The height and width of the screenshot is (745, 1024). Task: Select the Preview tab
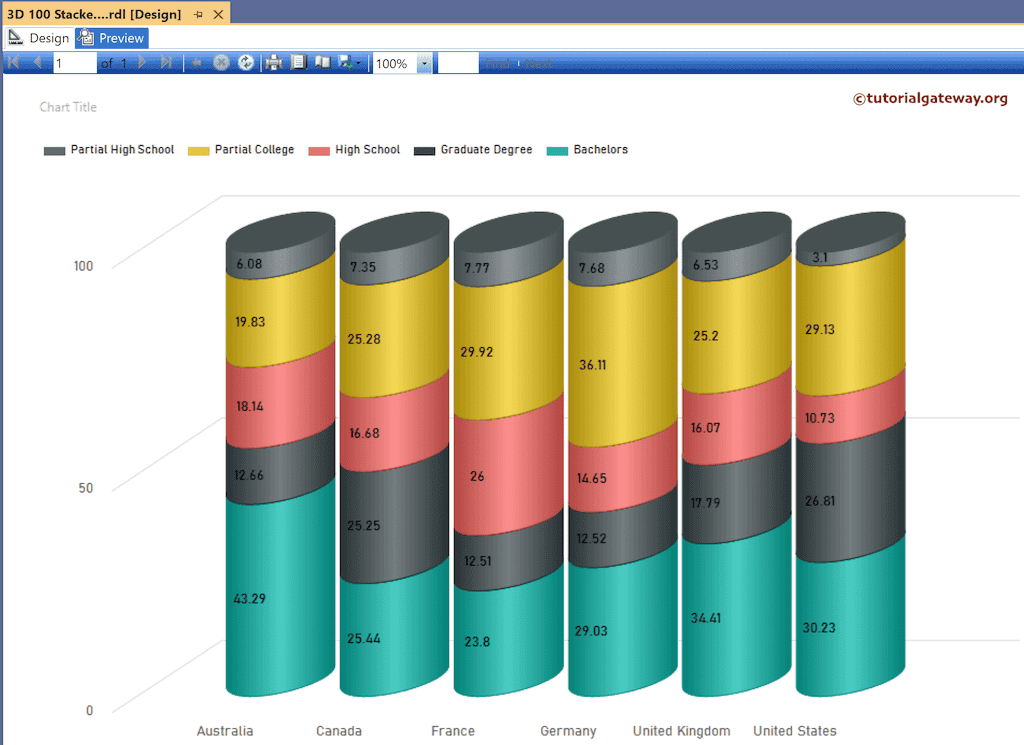click(111, 37)
